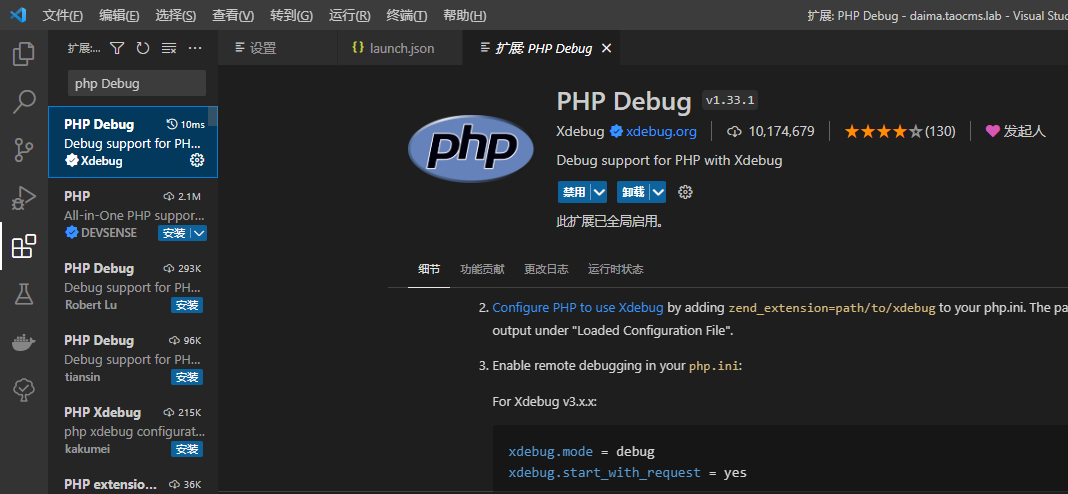Install the DEVSENSE PHP extension
This screenshot has width=1068, height=494.
174,233
